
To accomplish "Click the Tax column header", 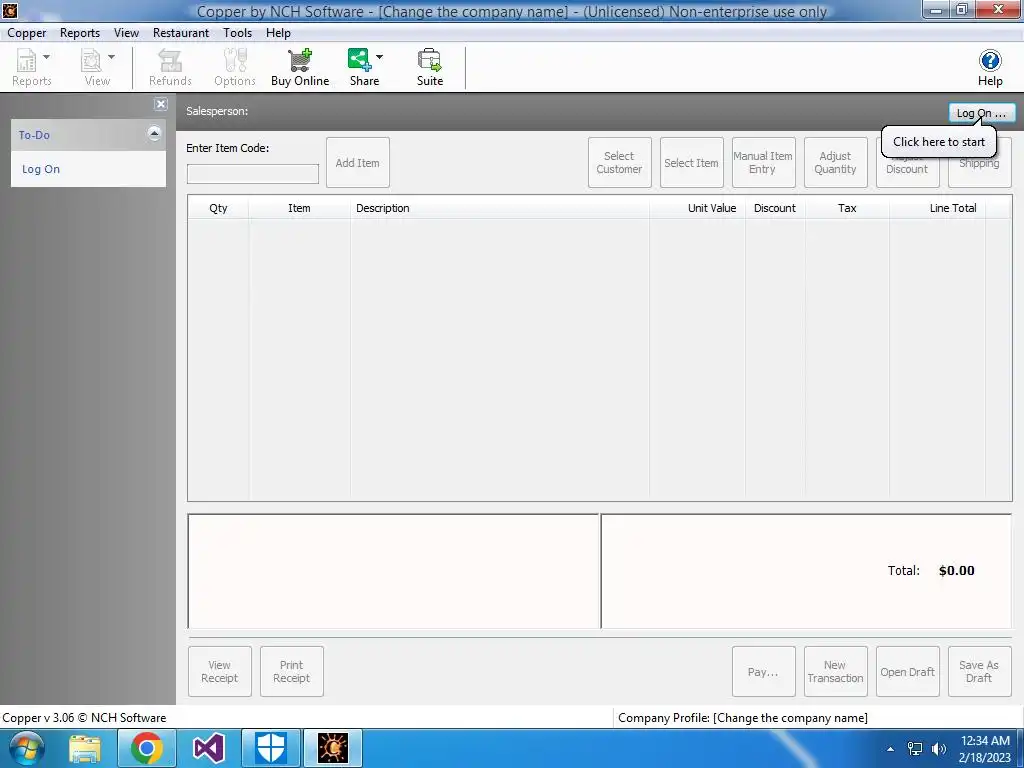I will click(x=847, y=208).
